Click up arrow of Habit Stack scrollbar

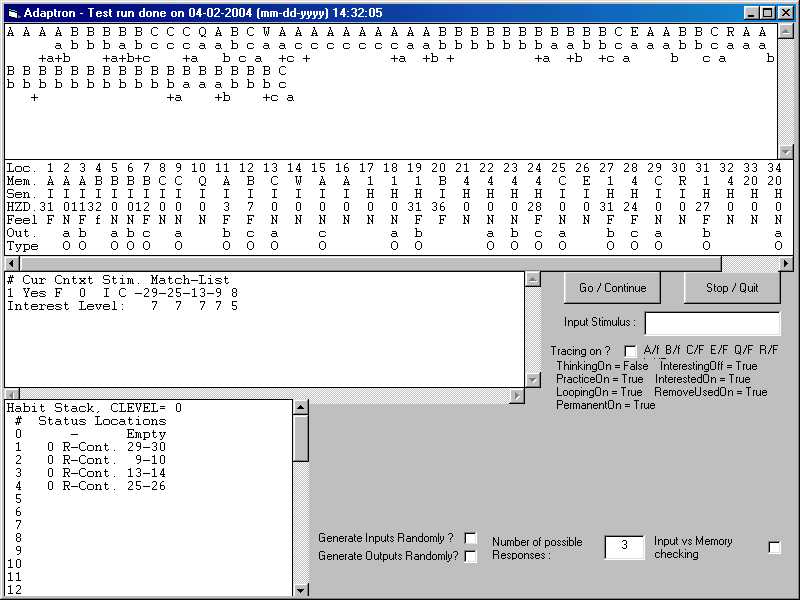click(x=301, y=407)
